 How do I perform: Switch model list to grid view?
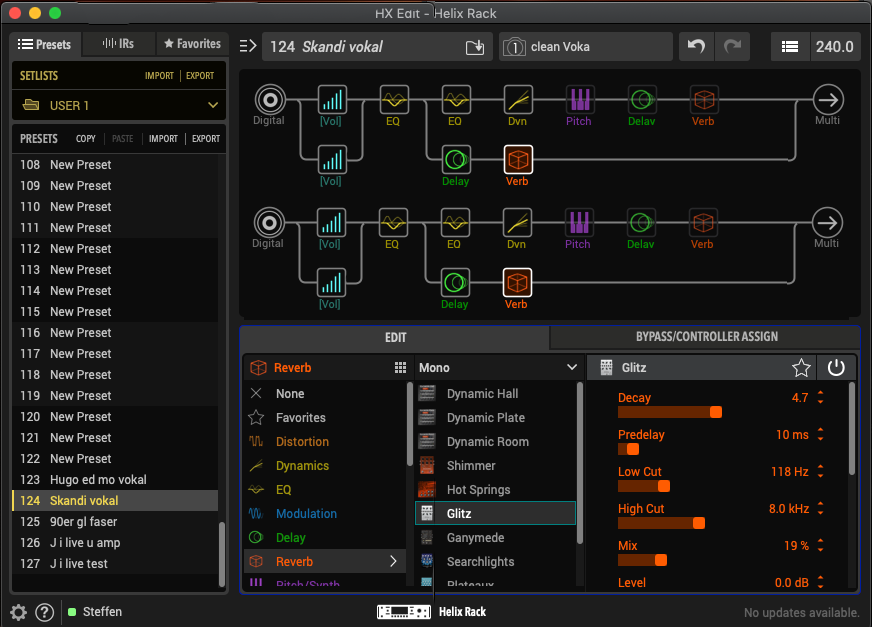(400, 367)
